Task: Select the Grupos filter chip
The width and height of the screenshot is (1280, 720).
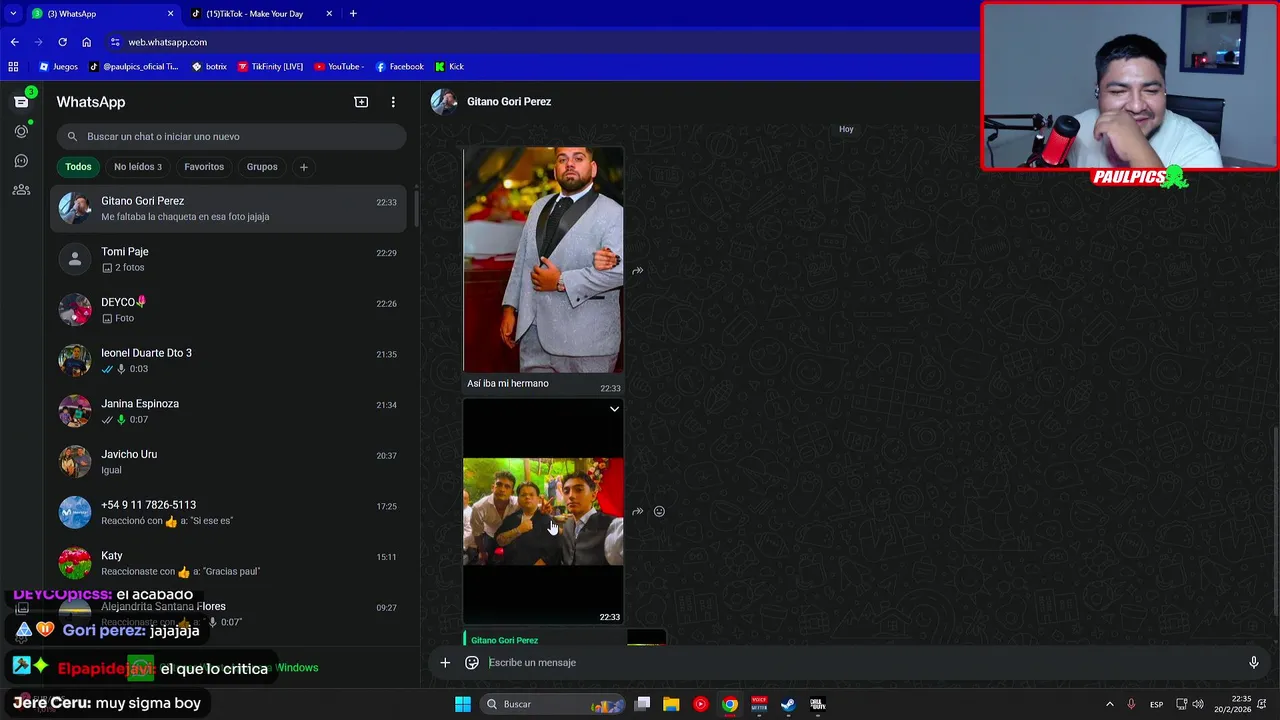Action: coord(262,167)
